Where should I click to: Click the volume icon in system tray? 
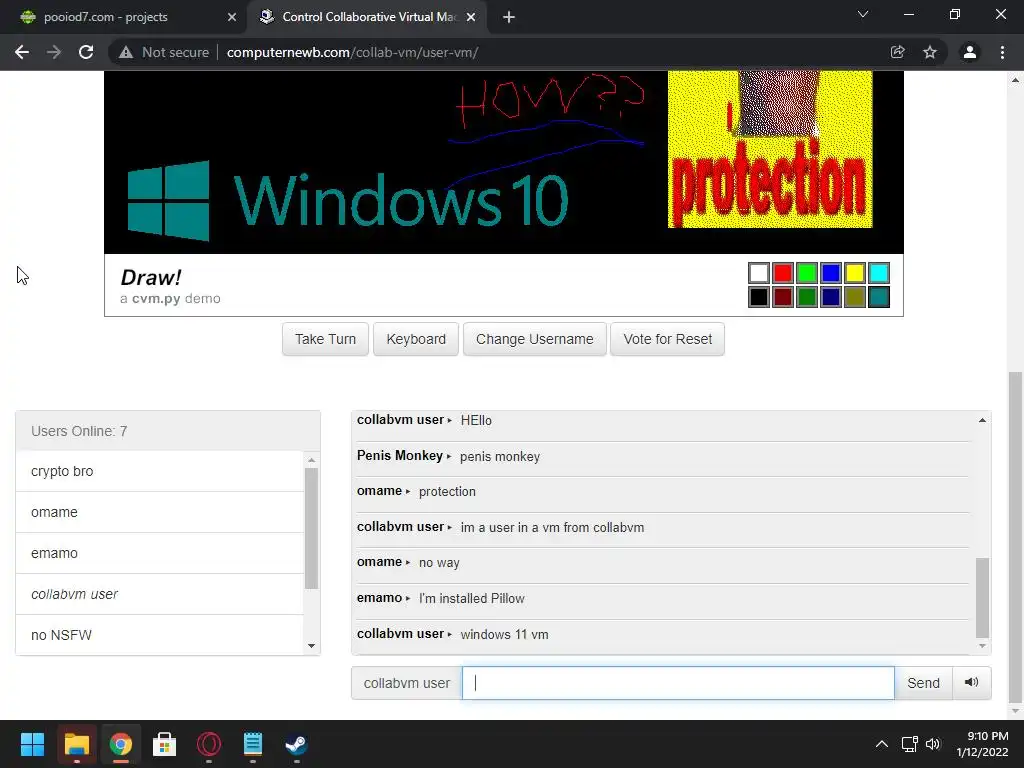[x=933, y=744]
